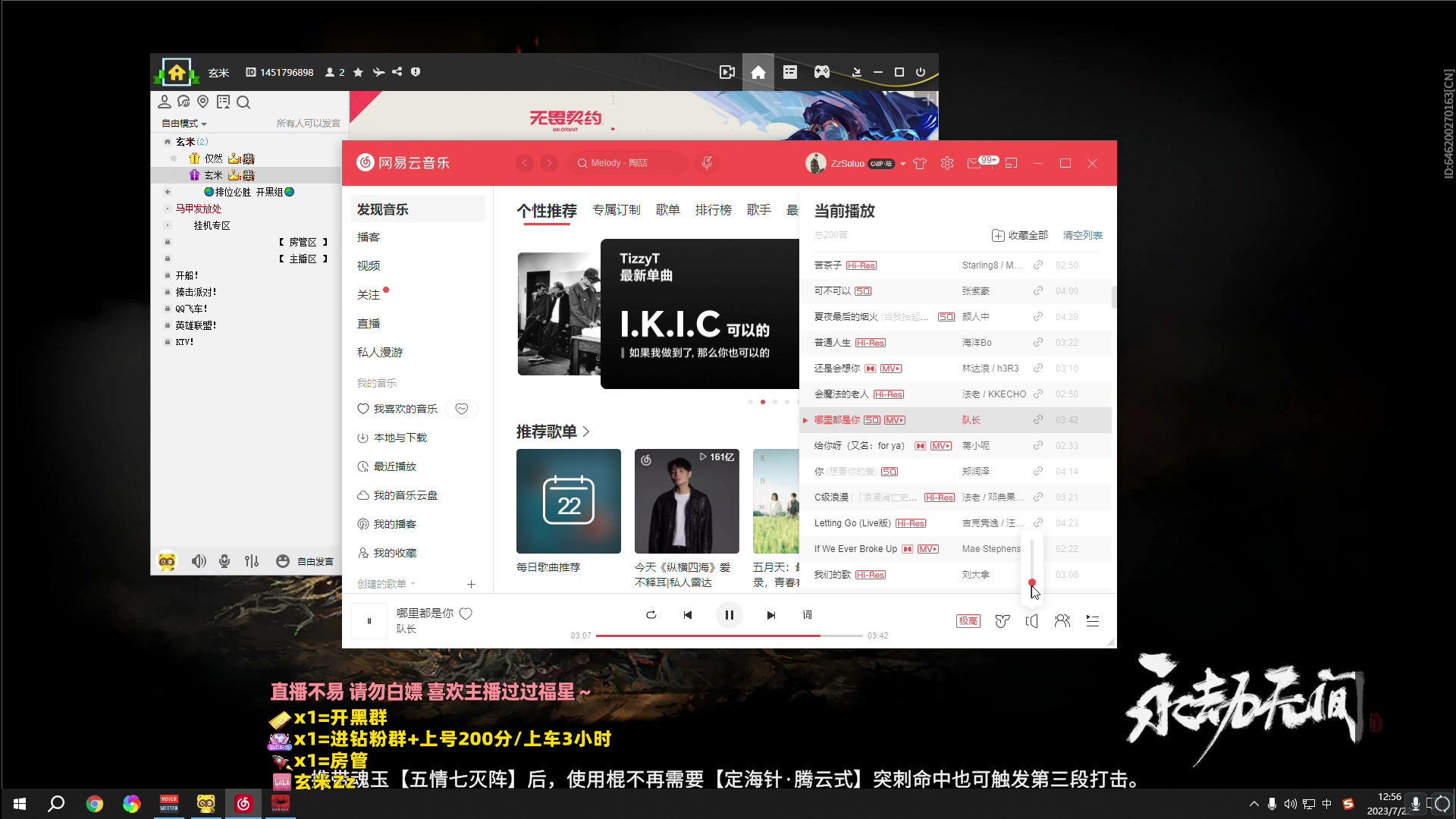Collapse the 玄米(2) channel tree node
This screenshot has width=1456, height=819.
coord(168,142)
